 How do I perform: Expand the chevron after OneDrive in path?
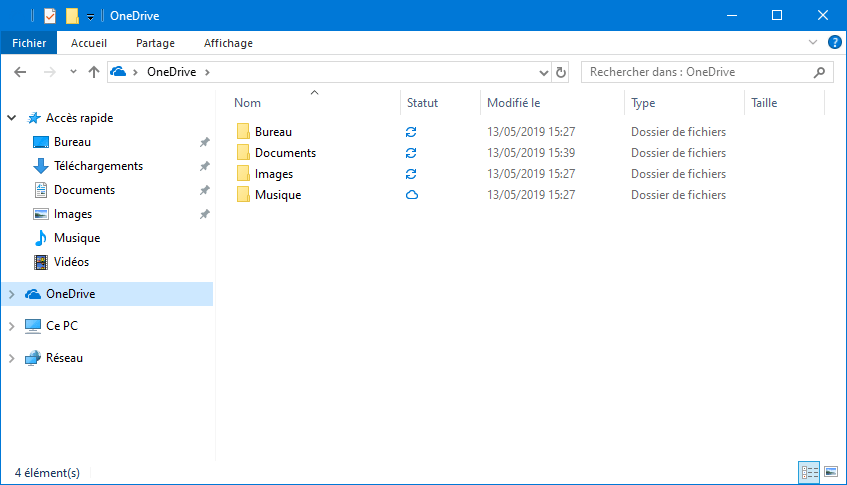click(x=207, y=72)
